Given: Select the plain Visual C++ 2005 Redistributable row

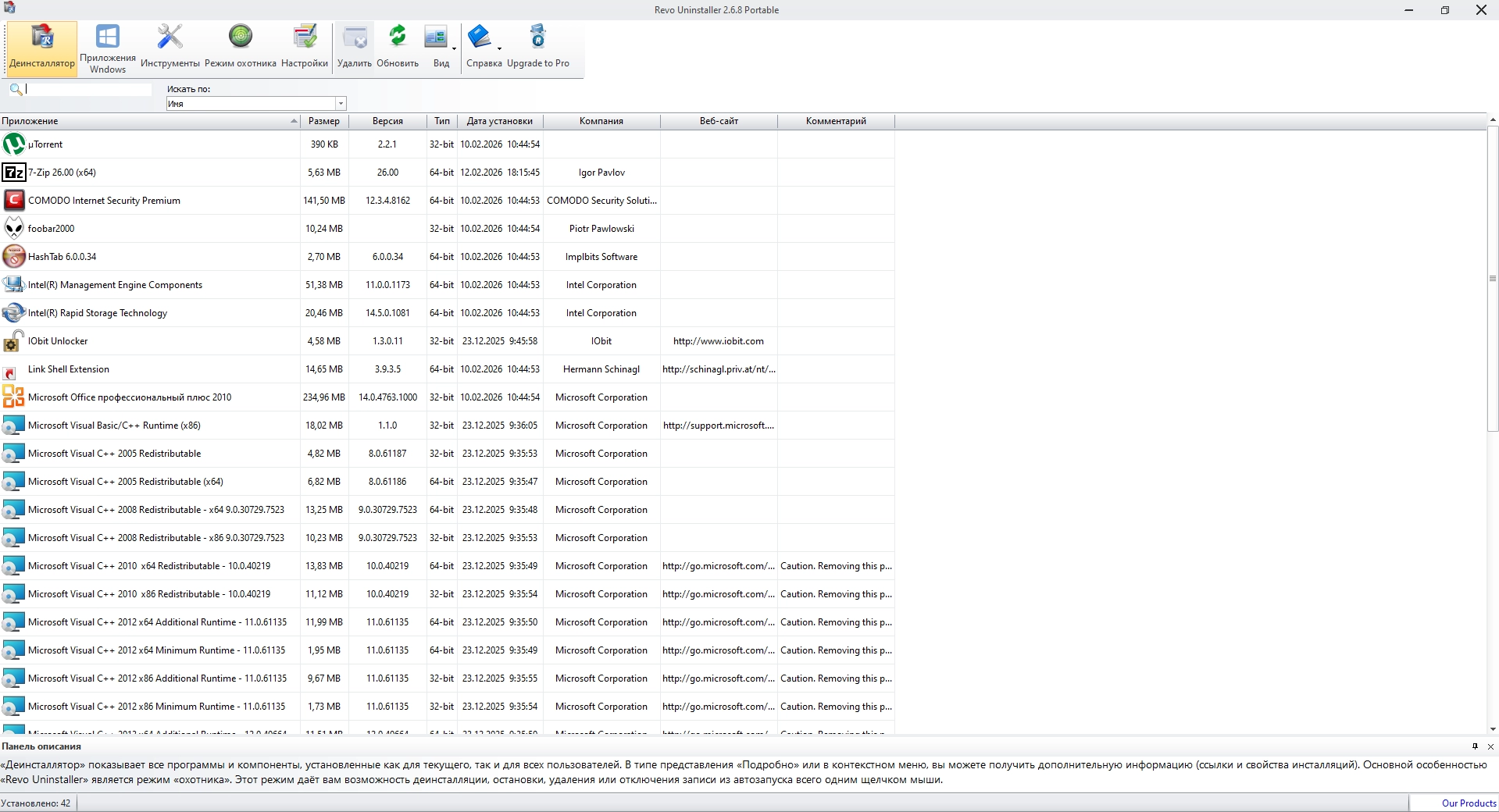Looking at the screenshot, I should point(447,454).
